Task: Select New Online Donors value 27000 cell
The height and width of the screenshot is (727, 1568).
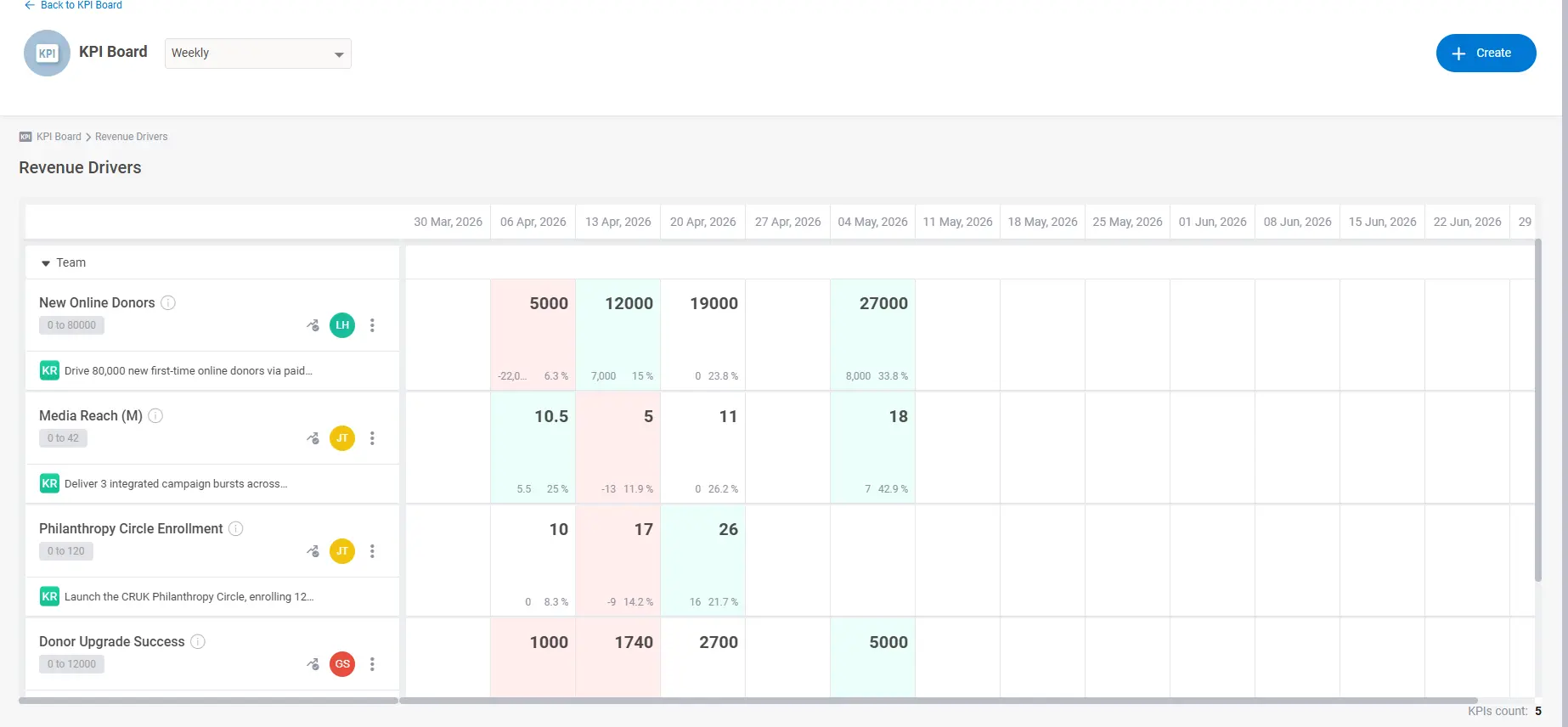Action: coord(873,335)
